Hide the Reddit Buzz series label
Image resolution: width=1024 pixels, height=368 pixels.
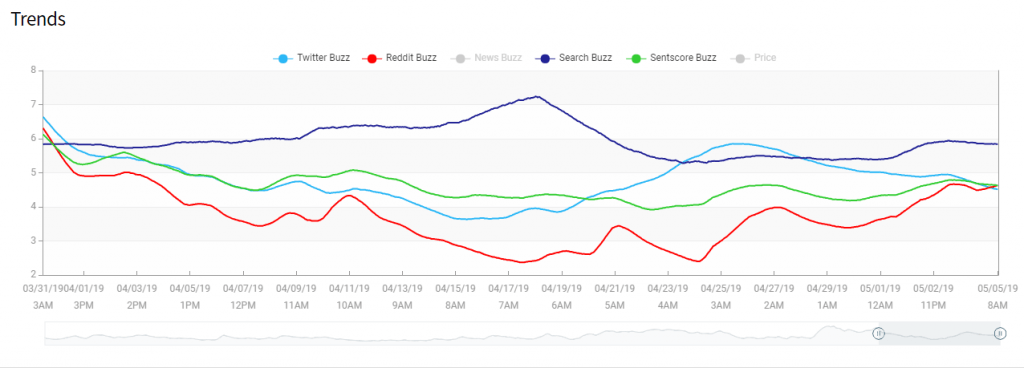click(412, 58)
